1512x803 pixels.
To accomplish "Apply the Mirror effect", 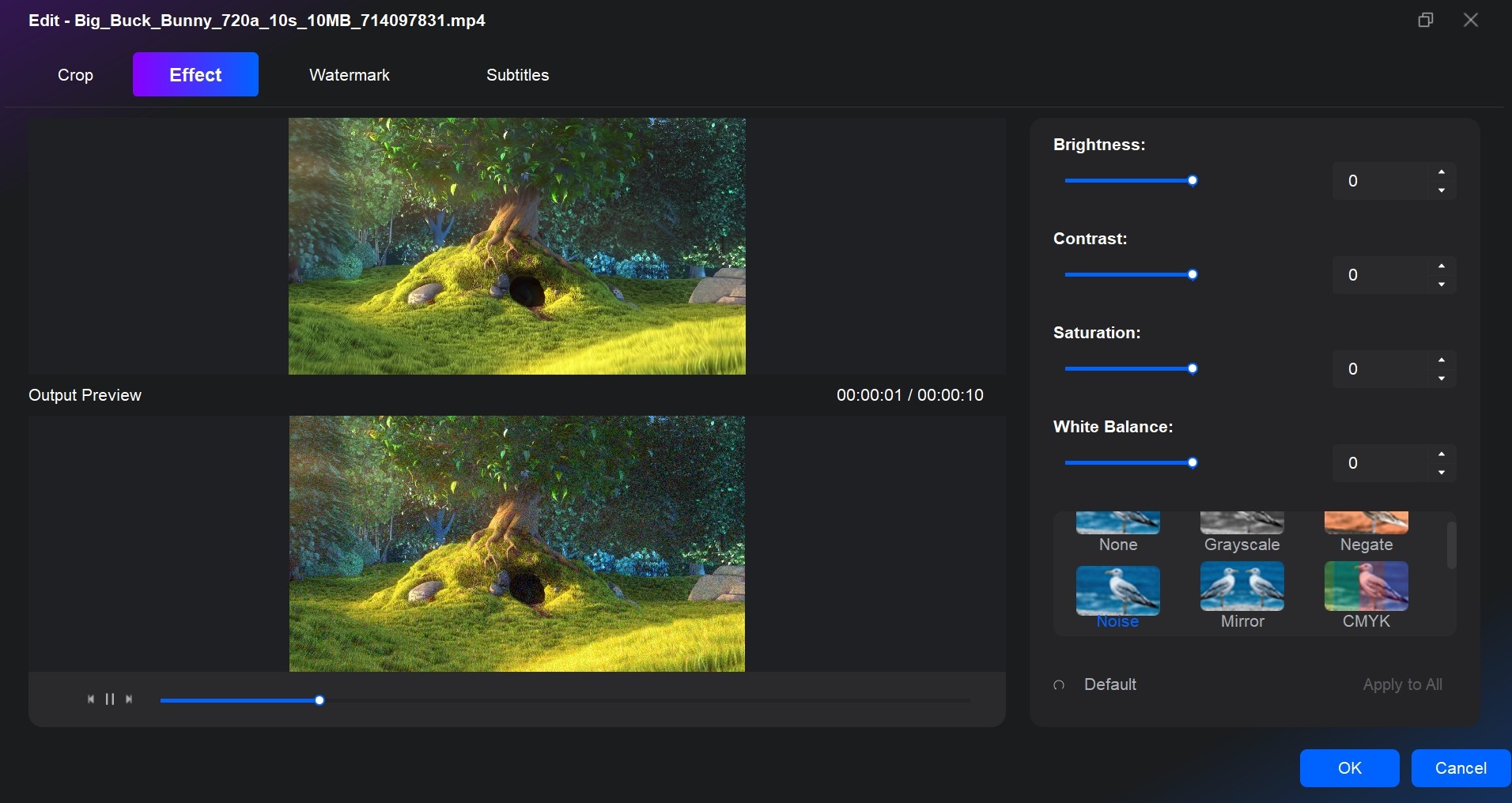I will [x=1242, y=593].
